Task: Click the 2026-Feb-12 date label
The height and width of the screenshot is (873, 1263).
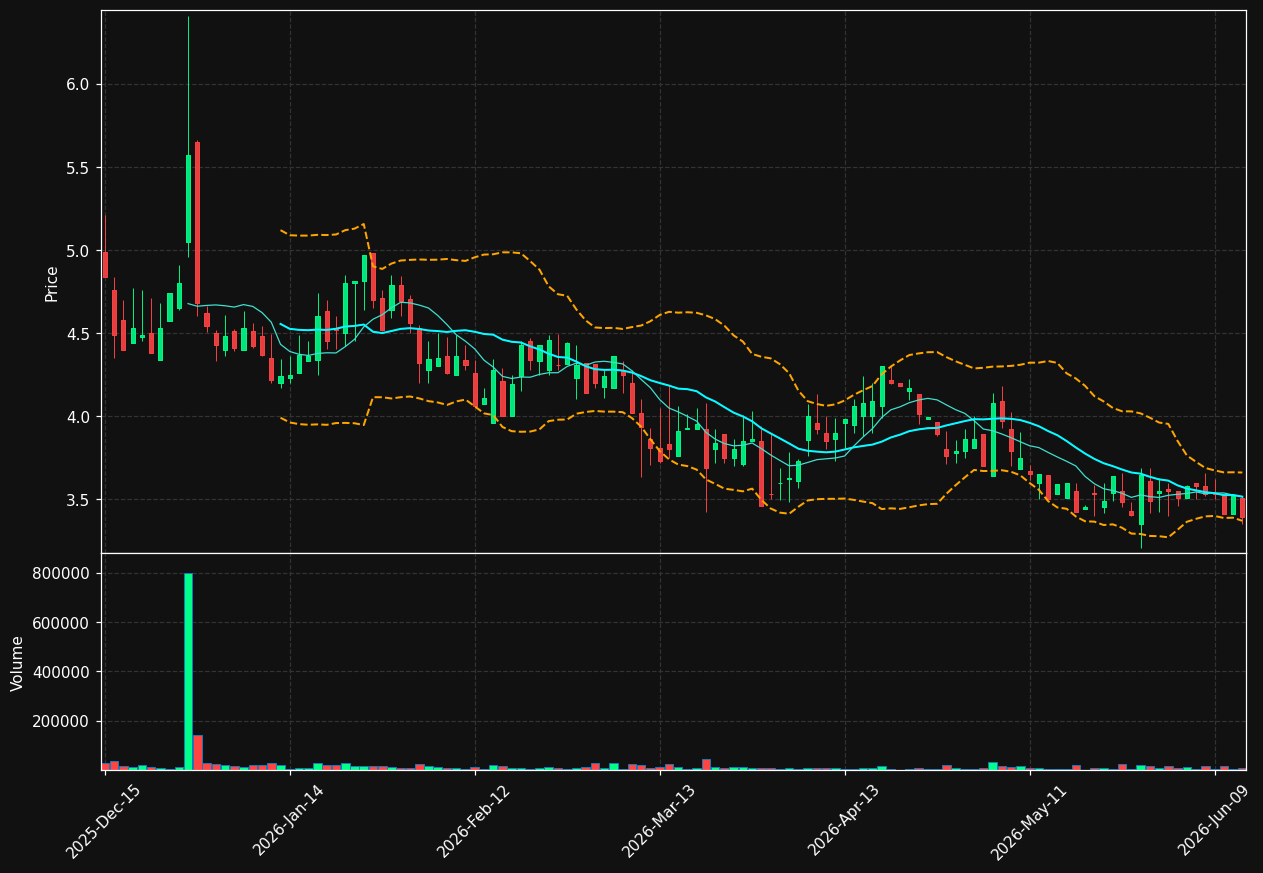Action: pos(473,821)
